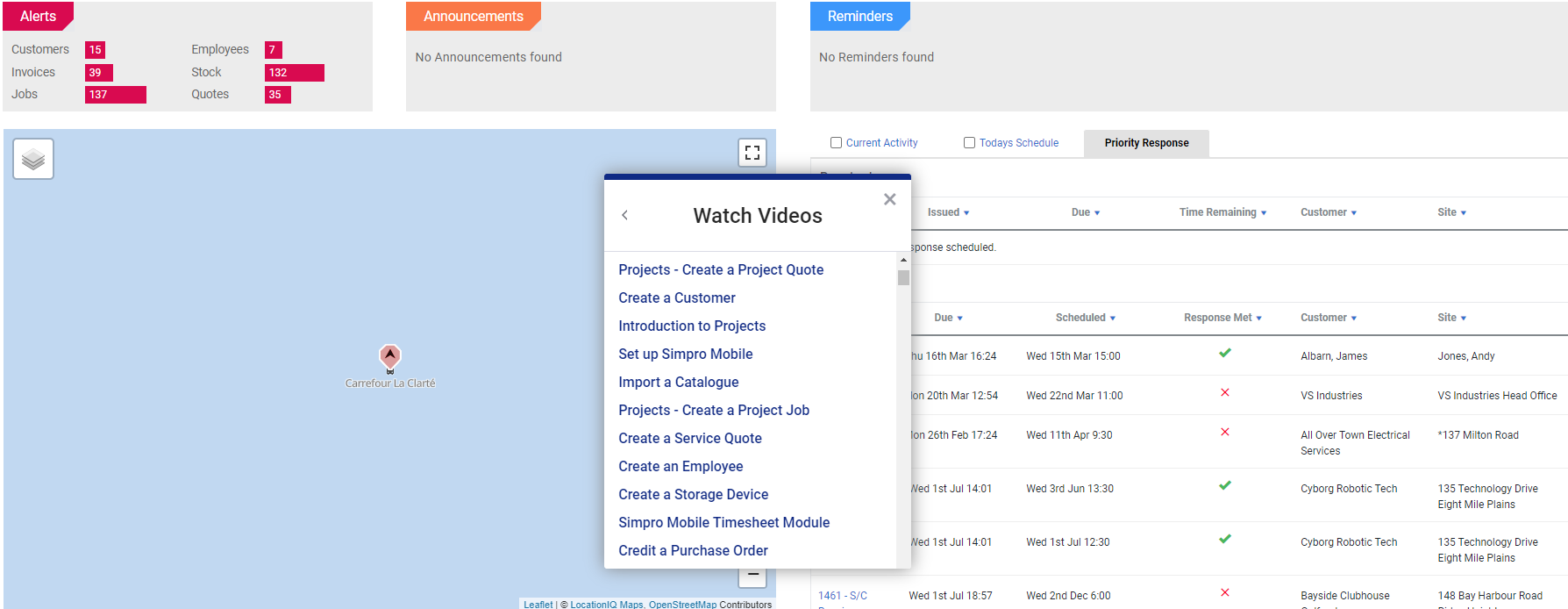Click the Stock alert count 132
The width and height of the screenshot is (1568, 609).
click(x=295, y=73)
